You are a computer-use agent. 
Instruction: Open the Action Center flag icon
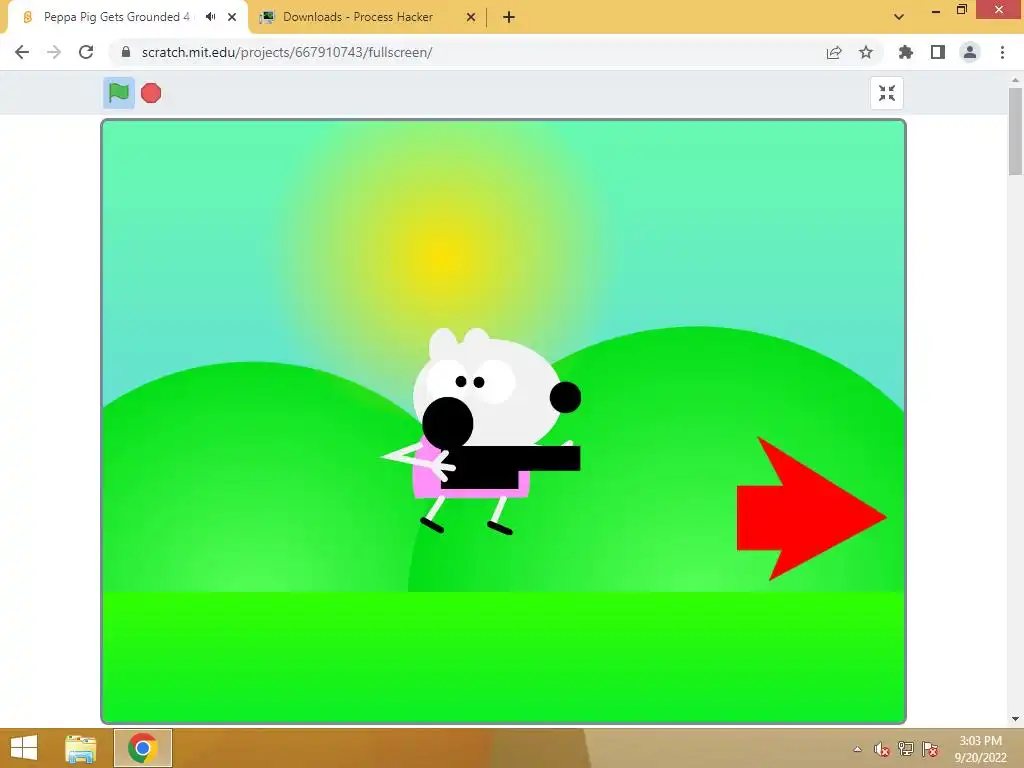tap(930, 749)
